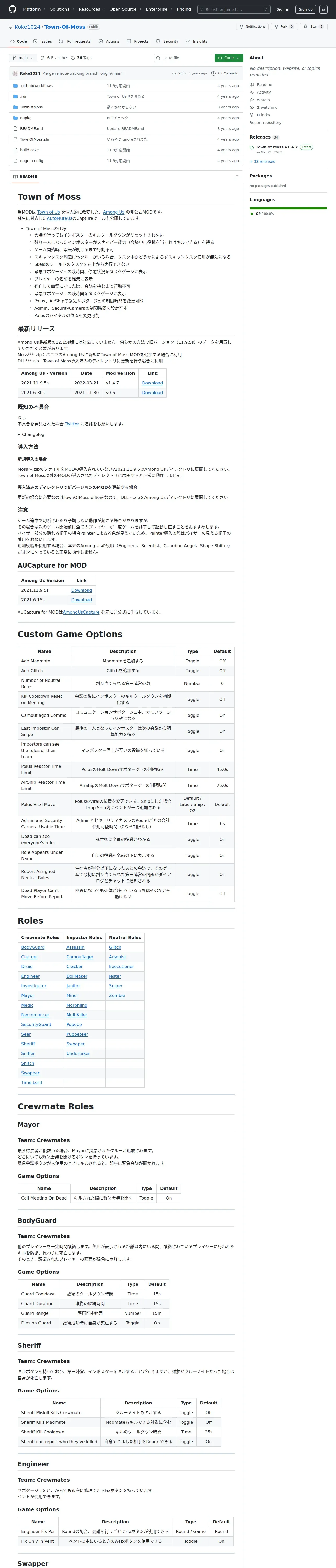Expand the Enterprise menu
The image size is (336, 1568).
(159, 9)
